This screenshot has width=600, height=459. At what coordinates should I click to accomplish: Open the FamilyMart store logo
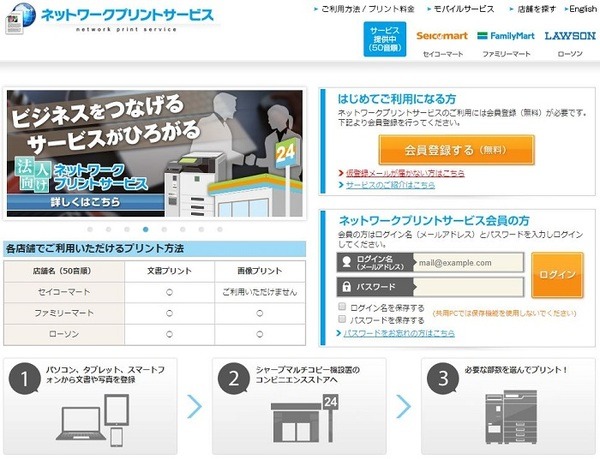pyautogui.click(x=506, y=36)
